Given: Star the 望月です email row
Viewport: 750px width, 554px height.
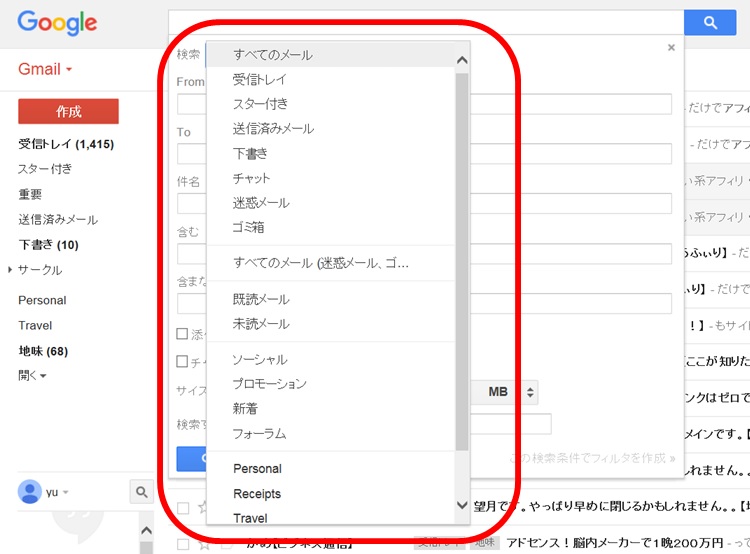Looking at the screenshot, I should point(203,507).
